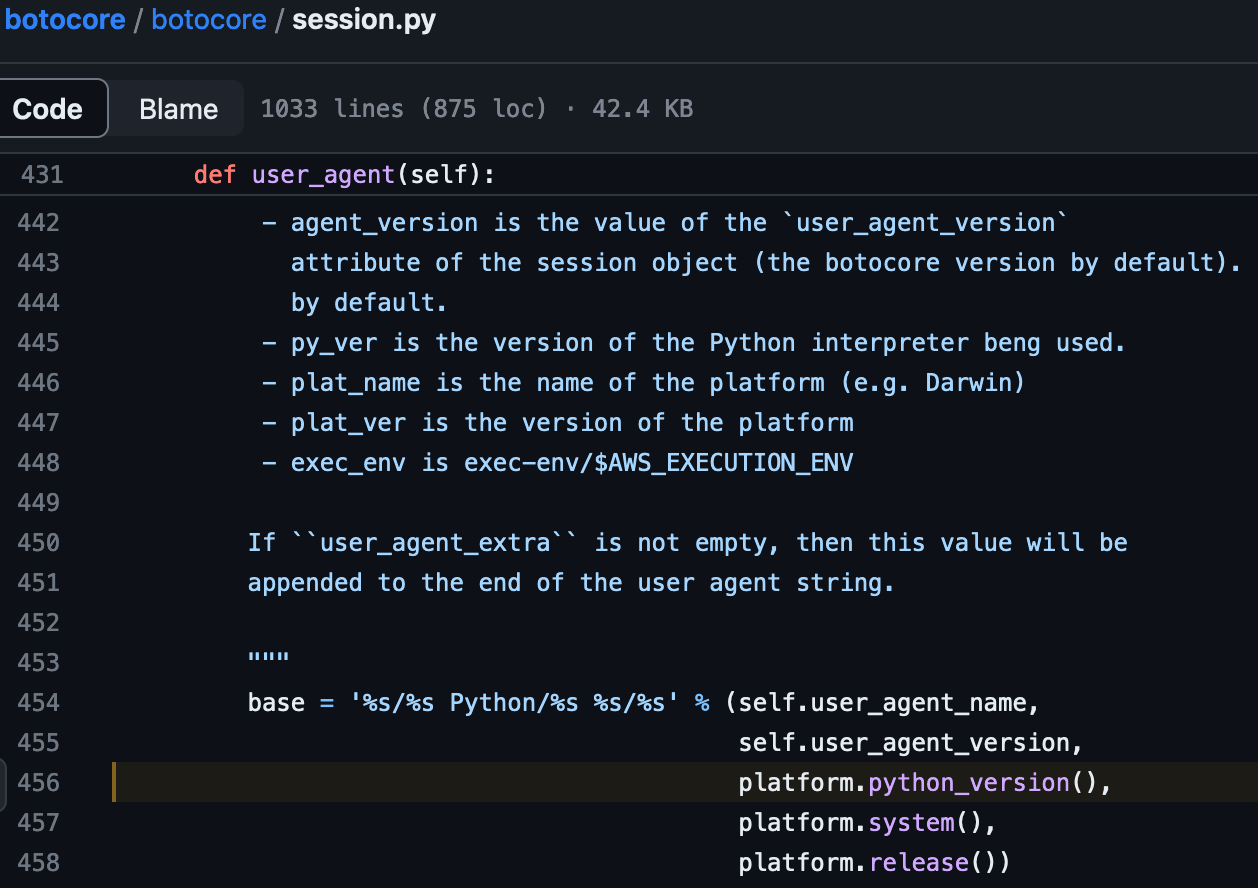Open the botocore repository root link

coord(64,20)
